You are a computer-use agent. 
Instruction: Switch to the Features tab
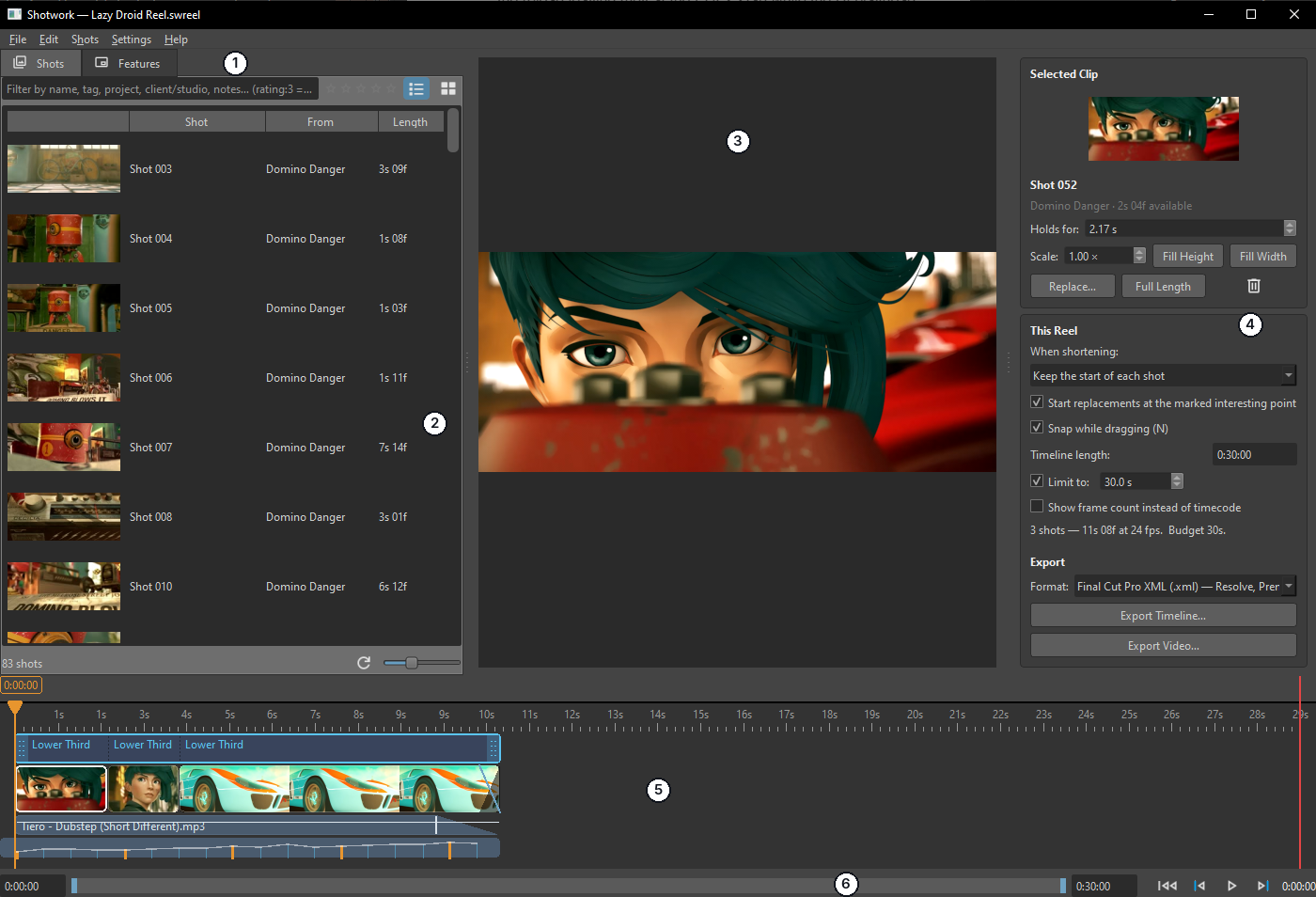pyautogui.click(x=129, y=63)
